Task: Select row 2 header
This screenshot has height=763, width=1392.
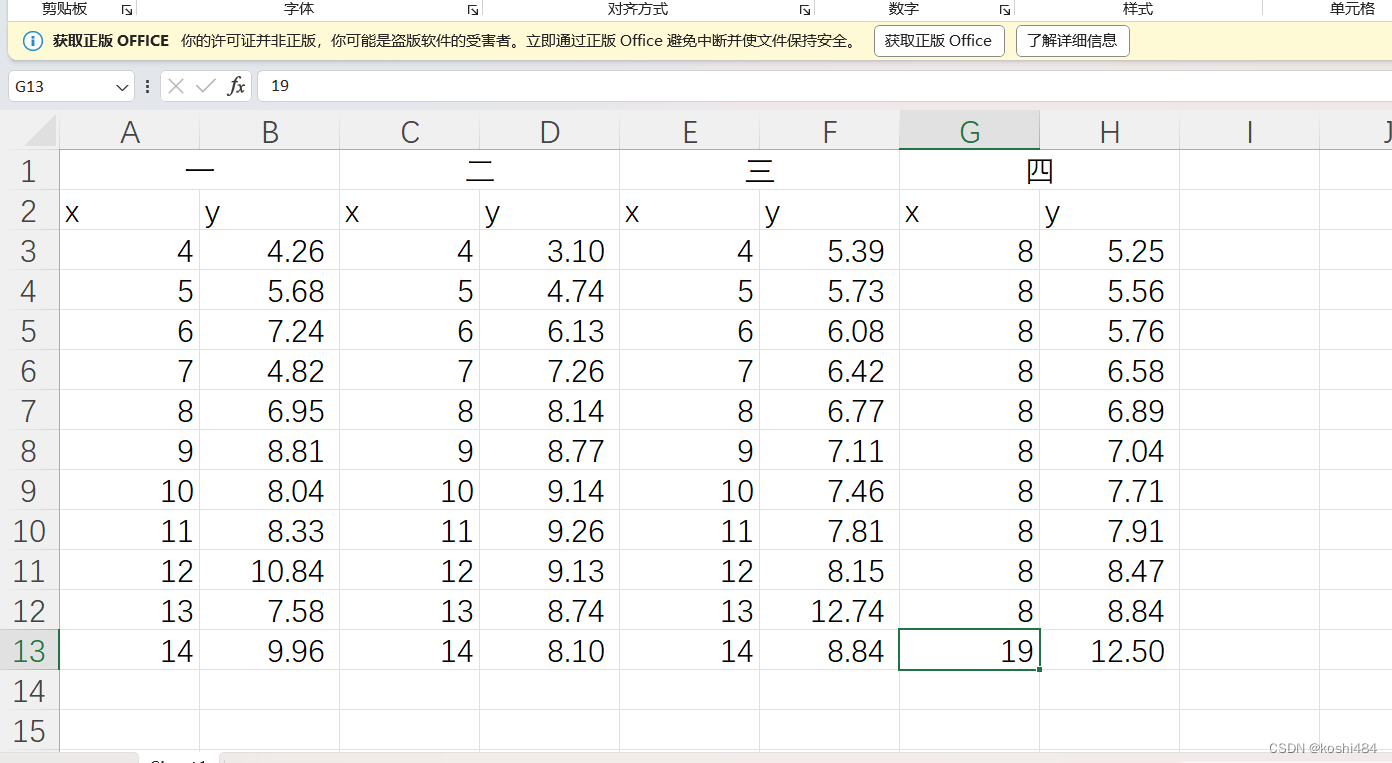Action: (x=29, y=211)
